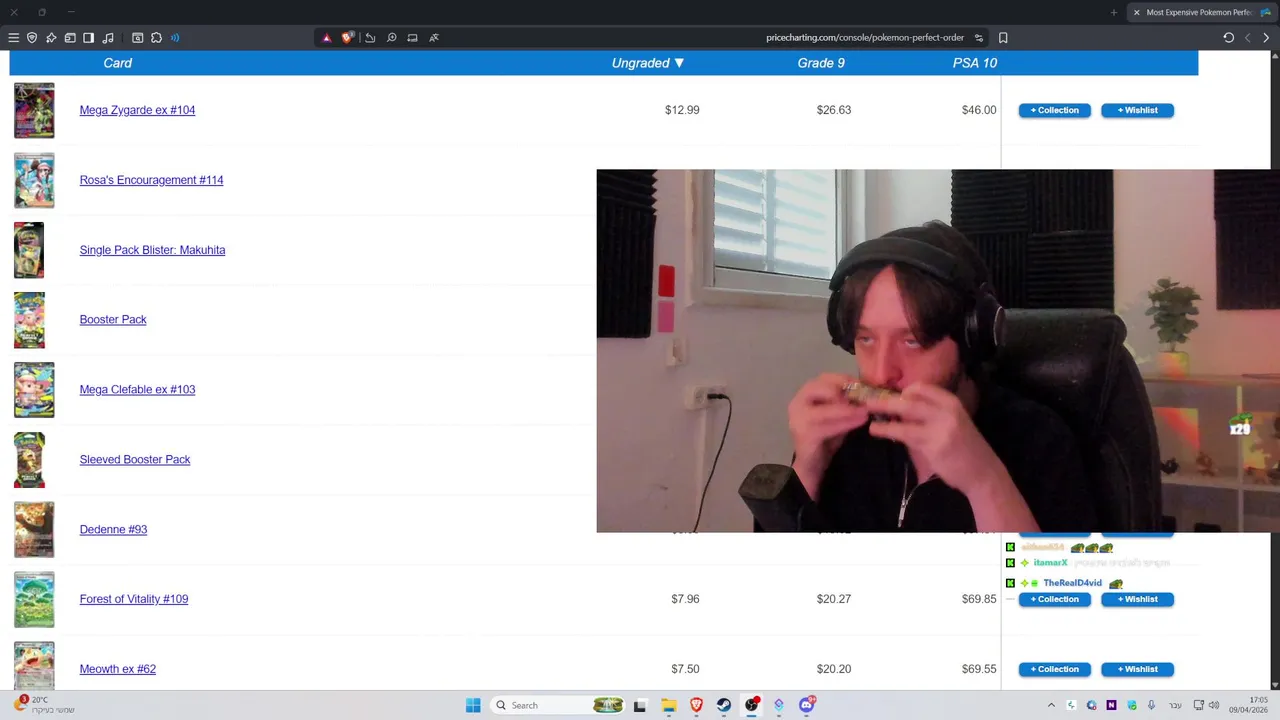1280x720 pixels.
Task: Open Steam from taskbar
Action: (x=724, y=705)
